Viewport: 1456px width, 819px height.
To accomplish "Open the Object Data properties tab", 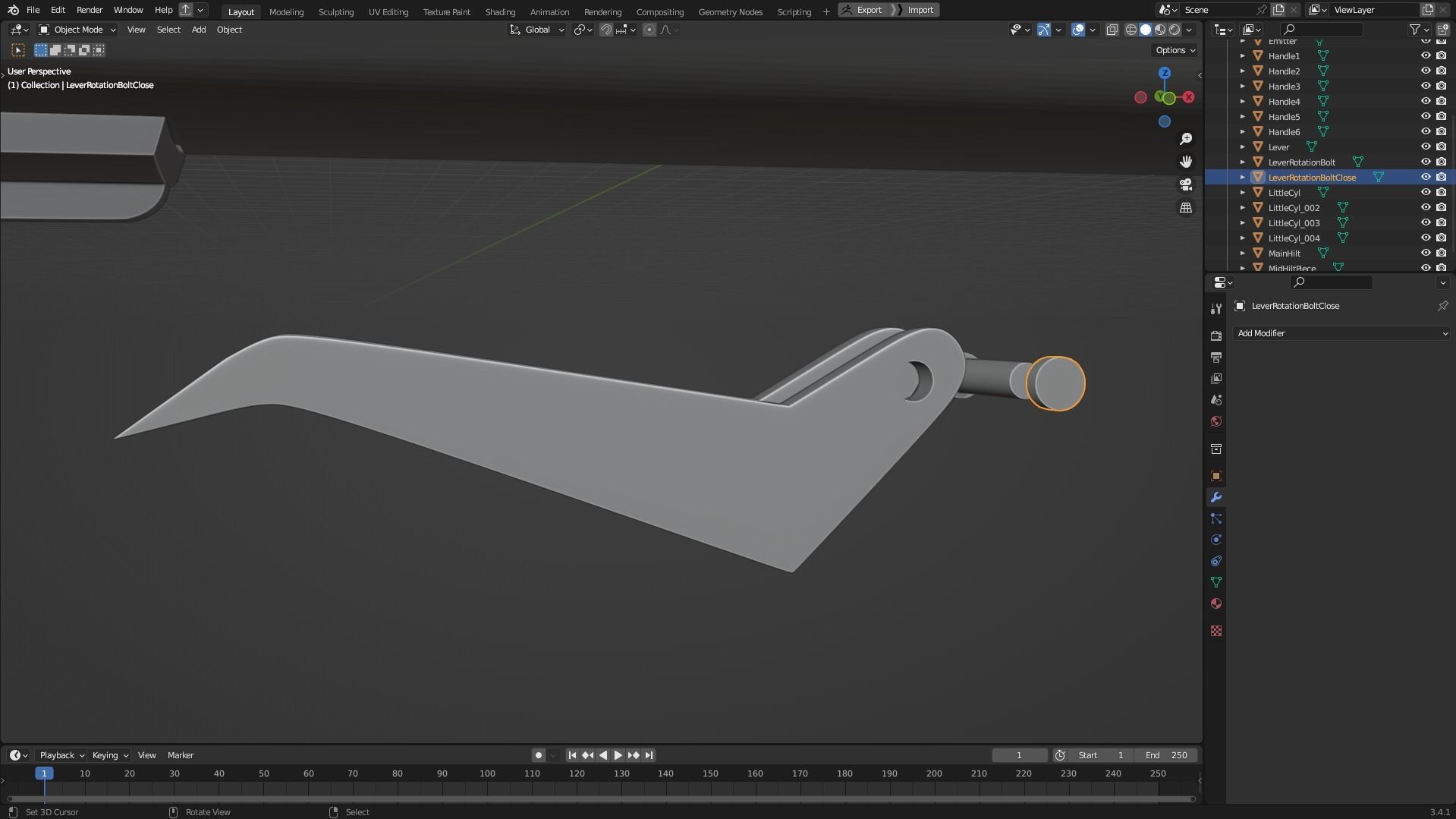I will (1216, 582).
